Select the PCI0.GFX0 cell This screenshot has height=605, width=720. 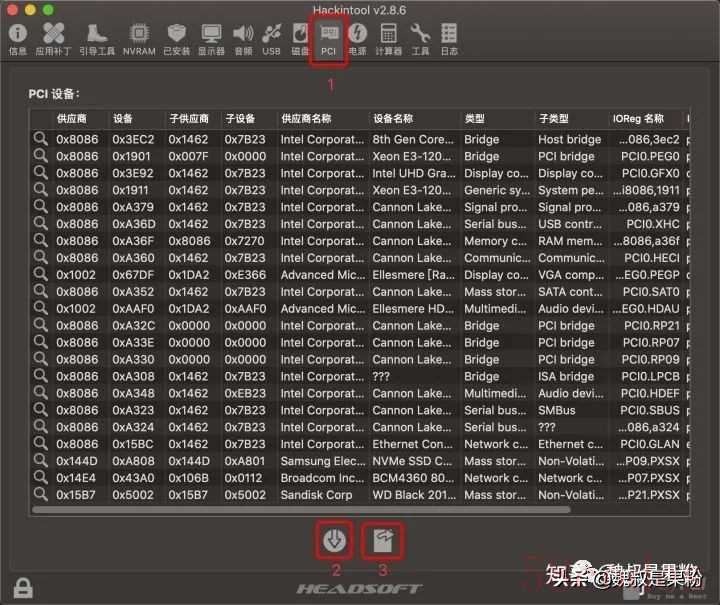coord(650,173)
